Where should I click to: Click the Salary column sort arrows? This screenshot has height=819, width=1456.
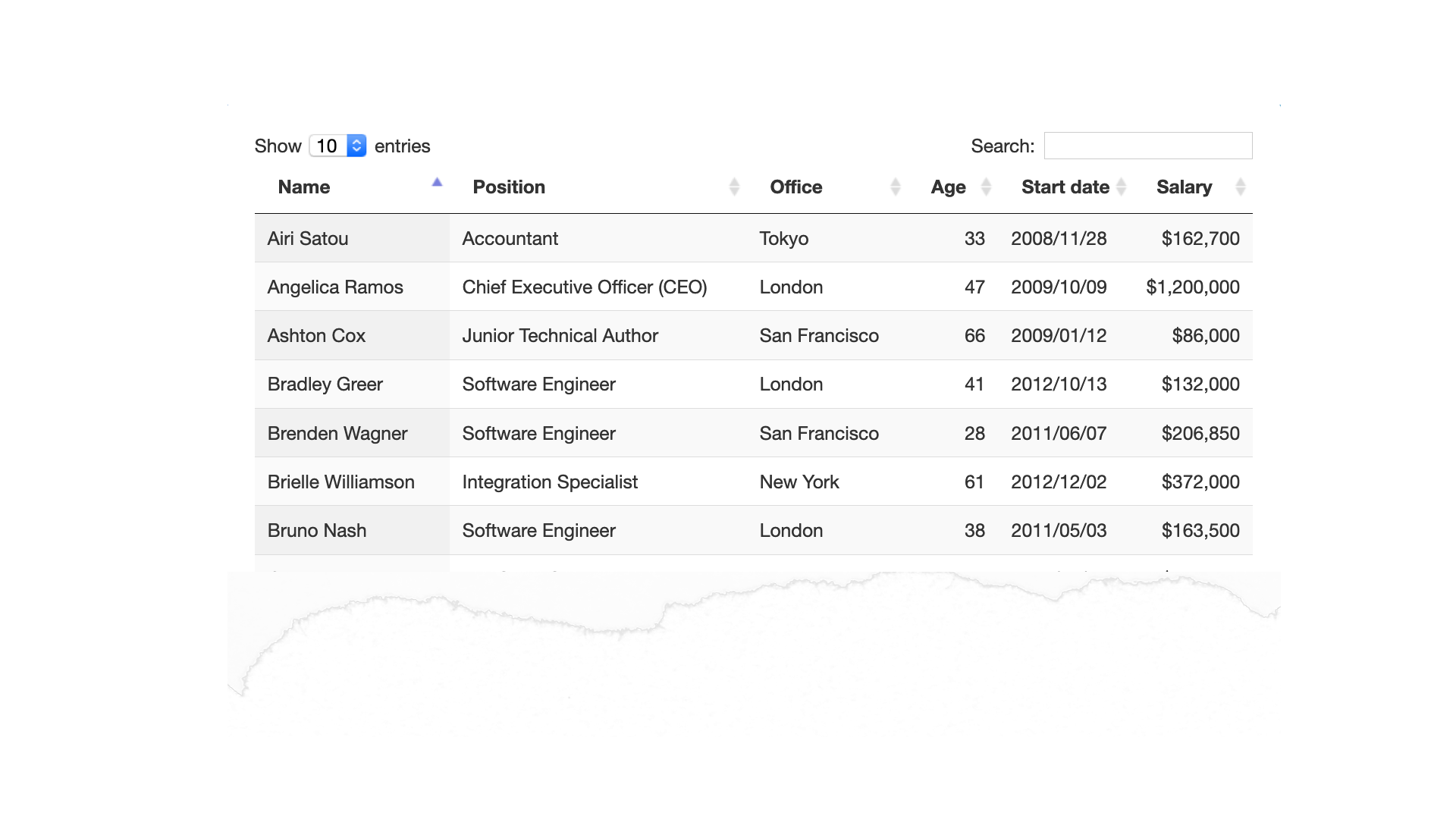point(1240,187)
